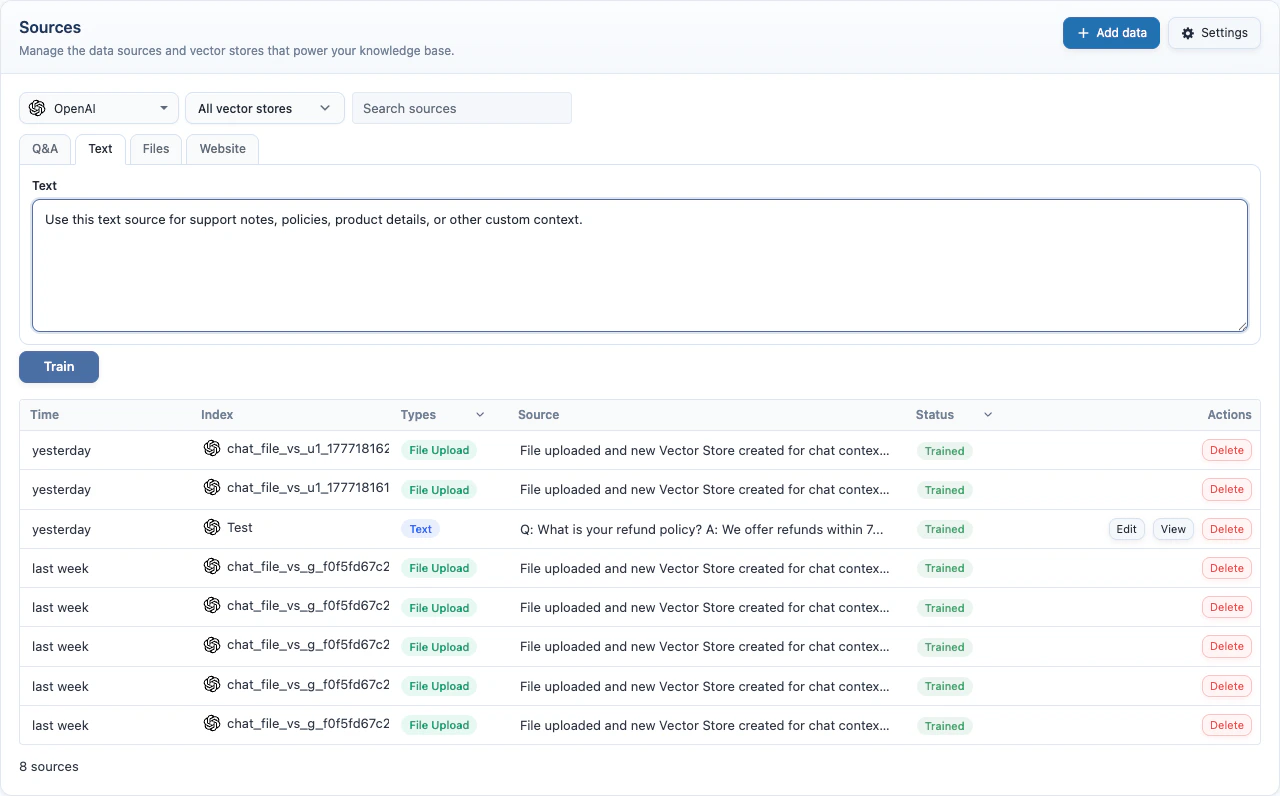This screenshot has width=1280, height=796.
Task: Click the OpenAI icon beside the Test index
Action: pos(212,527)
